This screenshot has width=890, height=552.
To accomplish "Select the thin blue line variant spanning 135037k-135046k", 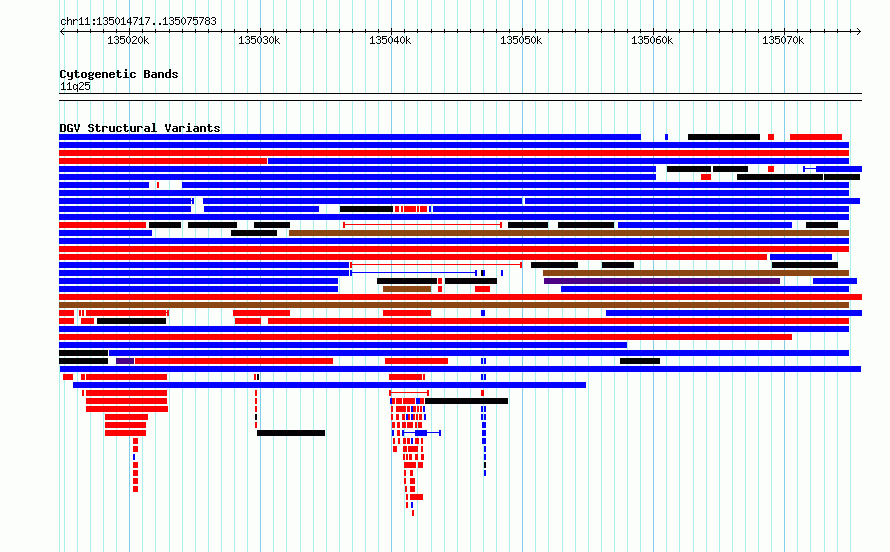I will [413, 273].
